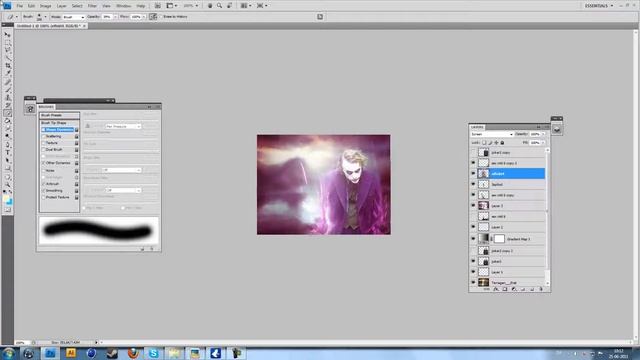Viewport: 640px width, 360px height.
Task: Select the Pen tool
Action: pos(8,145)
